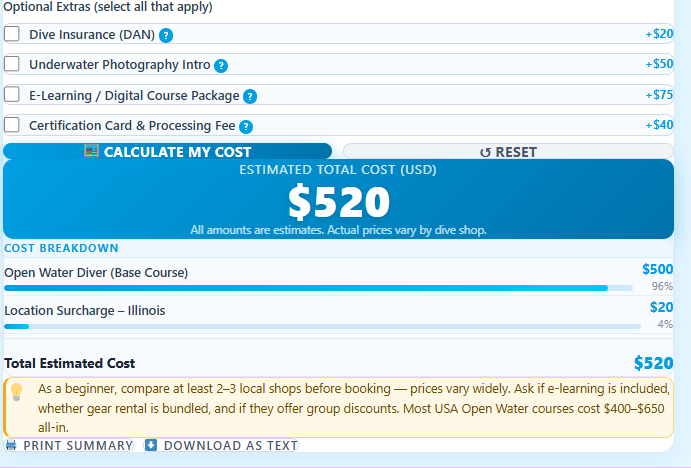Click the +$50 photography intro price
The width and height of the screenshot is (691, 468).
point(659,64)
